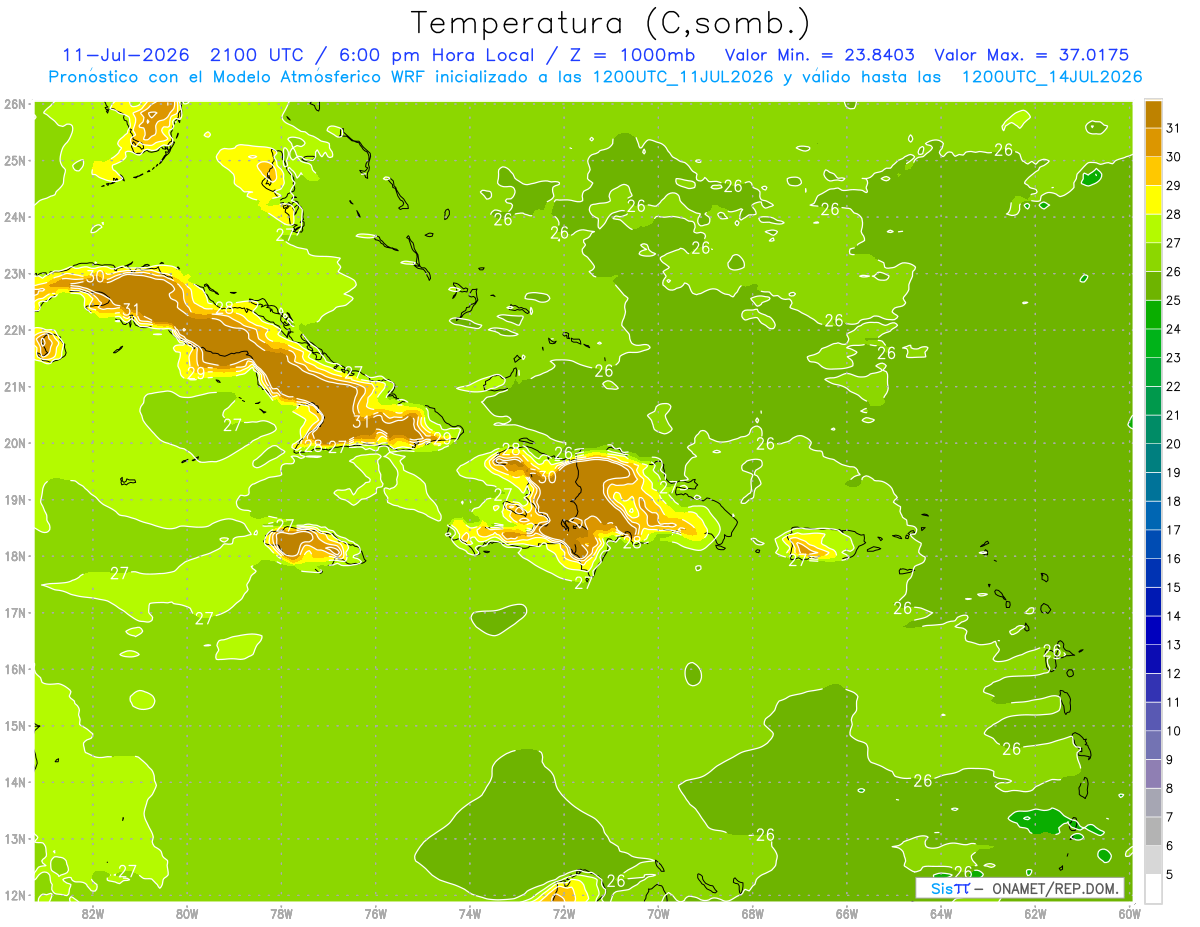This screenshot has width=1200, height=927.
Task: Click the 21N latitude axis label
Action: (14, 386)
